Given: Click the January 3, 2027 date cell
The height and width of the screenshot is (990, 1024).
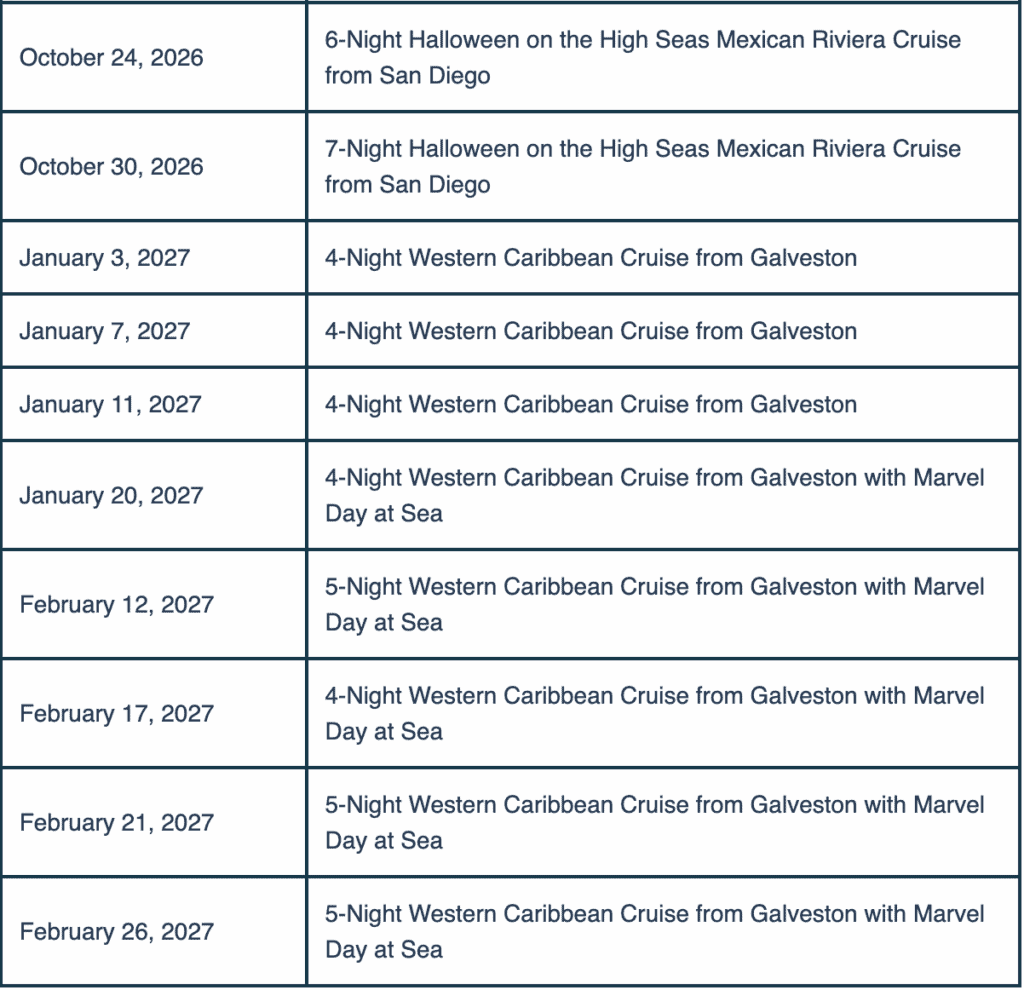Looking at the screenshot, I should click(104, 258).
